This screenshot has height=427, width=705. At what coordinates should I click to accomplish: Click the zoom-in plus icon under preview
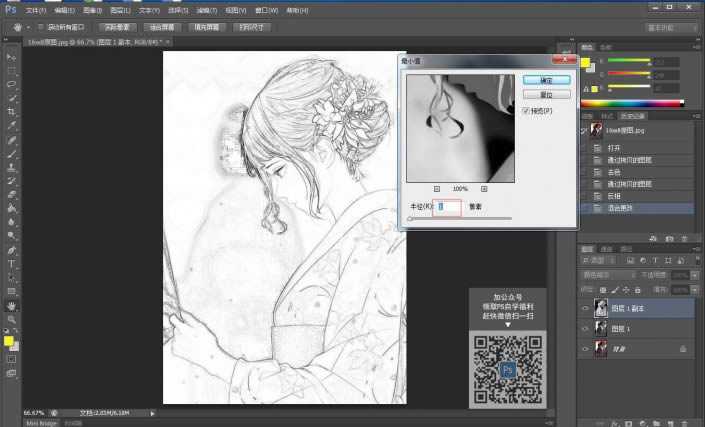tap(484, 188)
